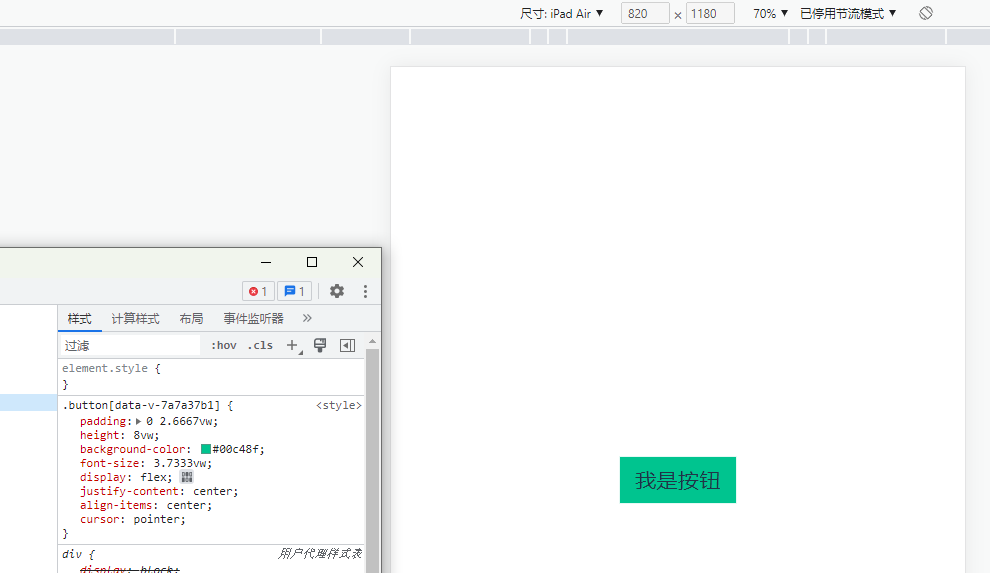Open the throttling mode dropdown
This screenshot has height=573, width=990.
click(848, 13)
